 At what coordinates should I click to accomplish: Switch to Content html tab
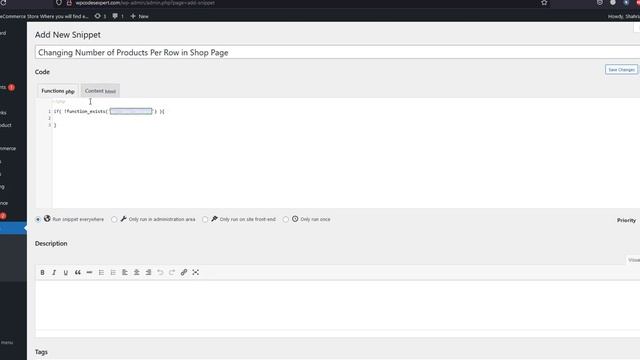tap(100, 91)
